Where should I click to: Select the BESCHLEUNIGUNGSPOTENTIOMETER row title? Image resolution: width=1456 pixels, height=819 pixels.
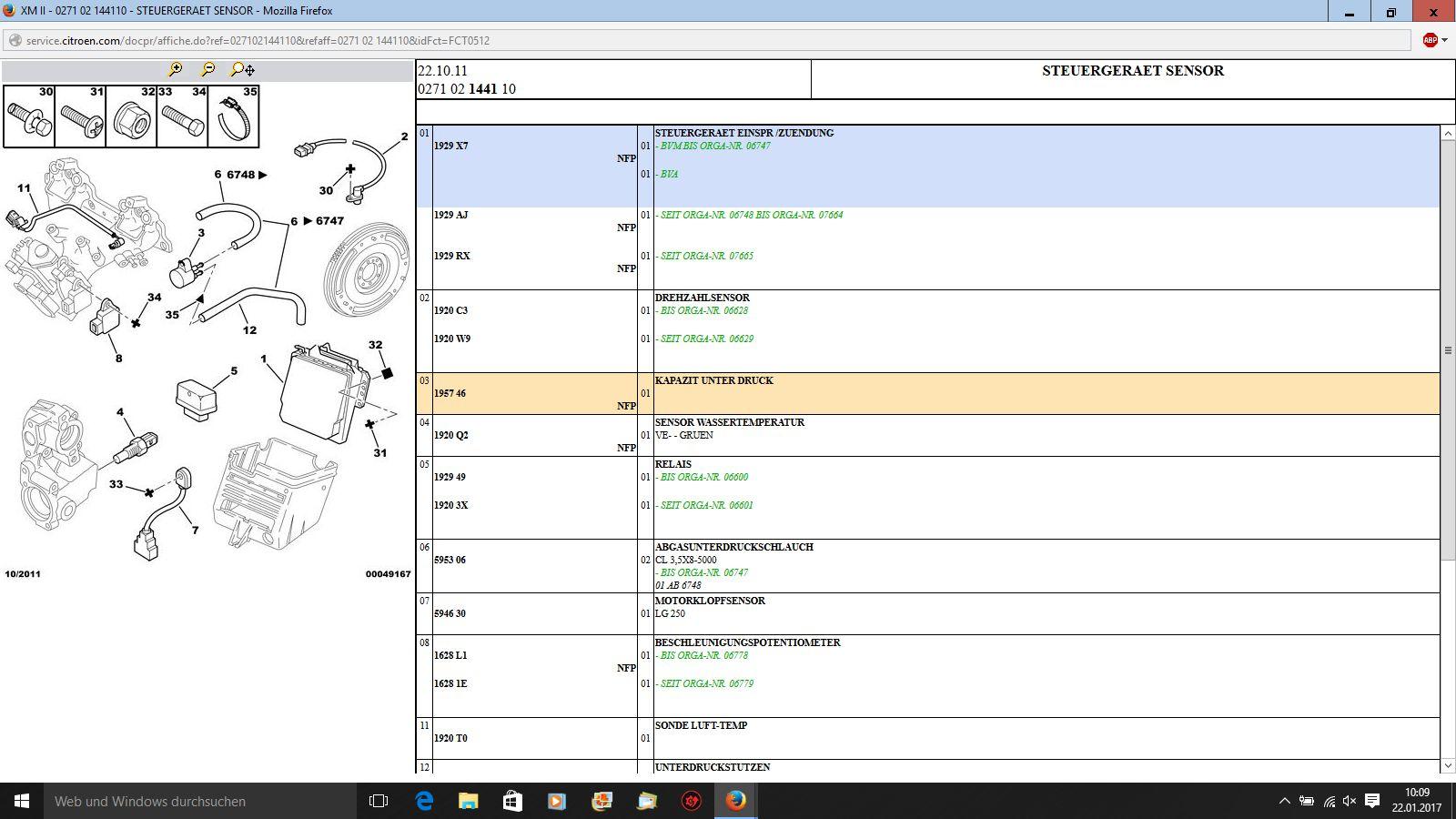[748, 642]
